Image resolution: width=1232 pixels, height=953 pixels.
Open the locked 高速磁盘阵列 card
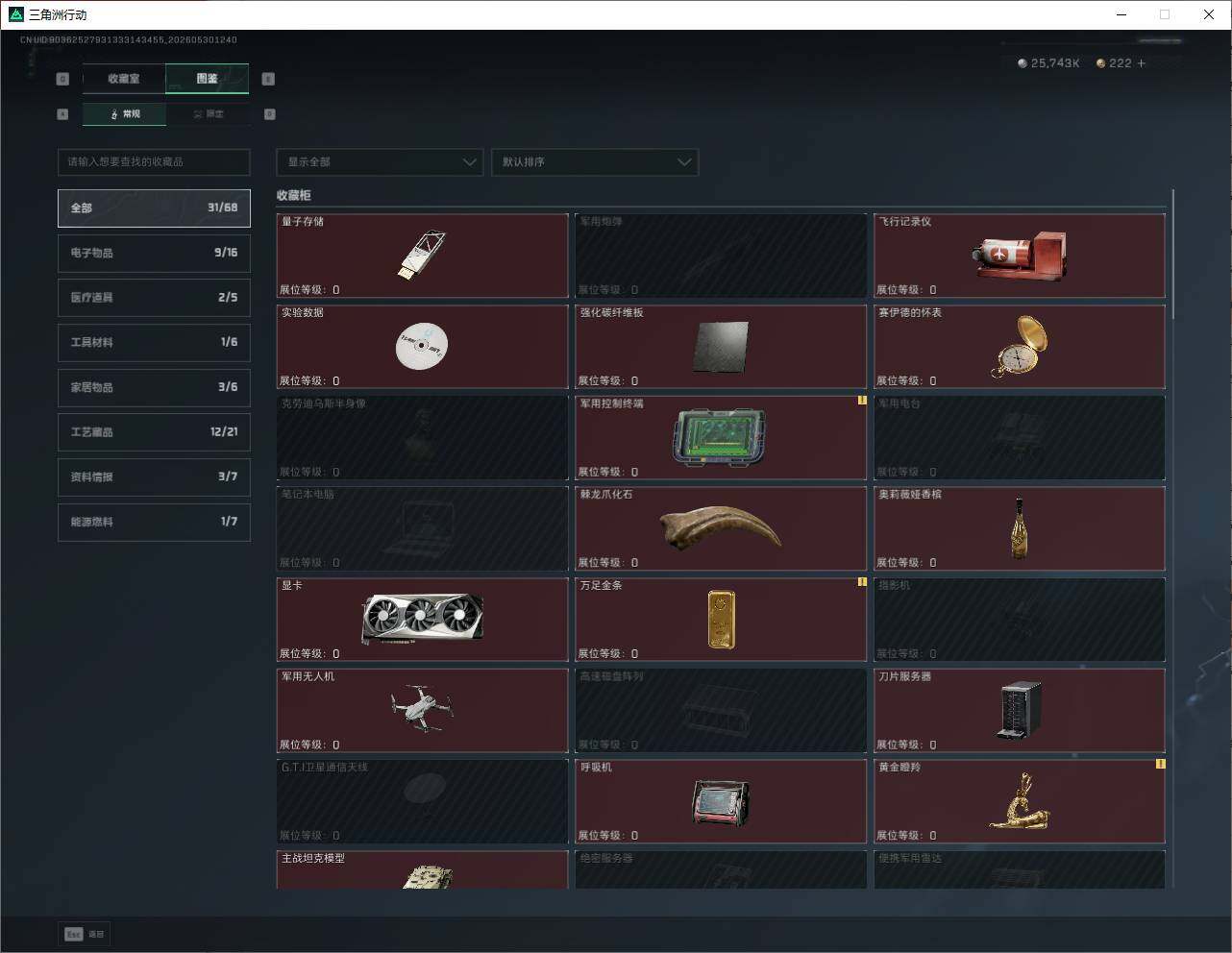(x=721, y=711)
